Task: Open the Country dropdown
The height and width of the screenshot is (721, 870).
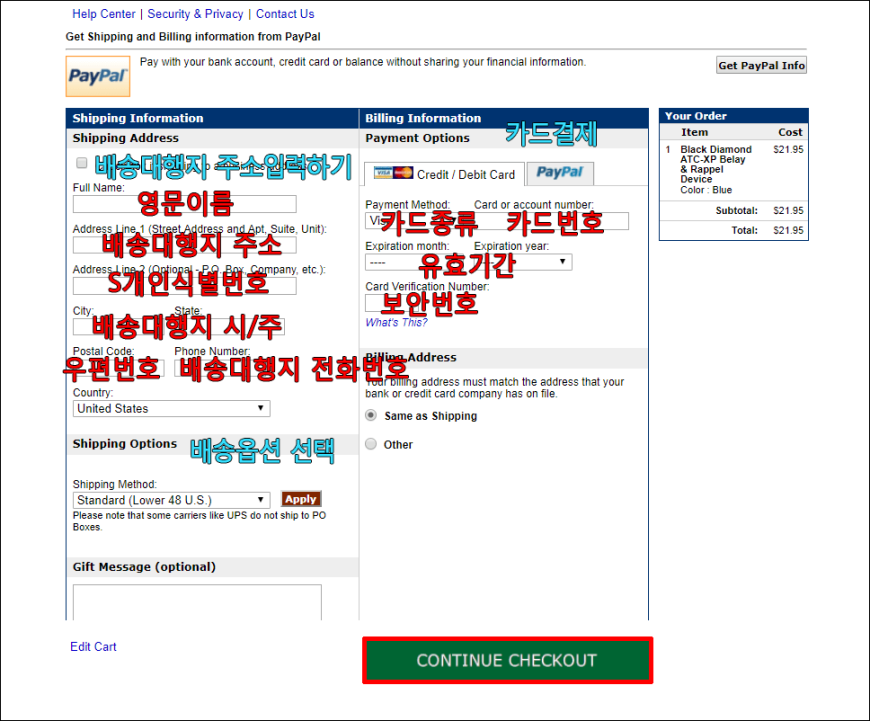Action: 171,409
